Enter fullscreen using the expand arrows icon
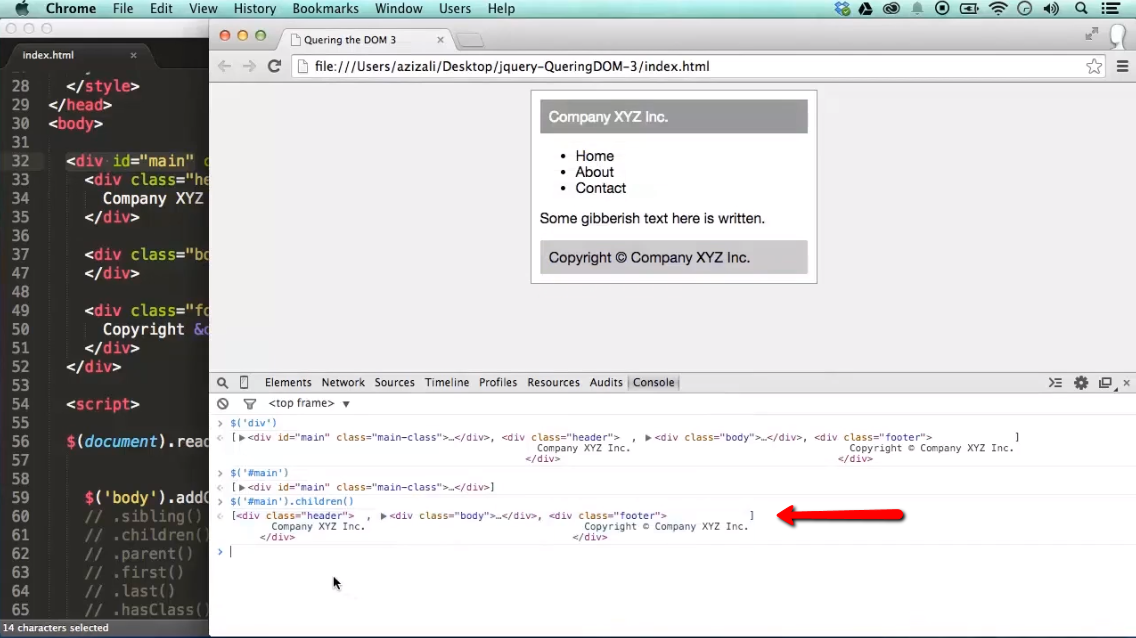1136x638 pixels. click(1091, 34)
